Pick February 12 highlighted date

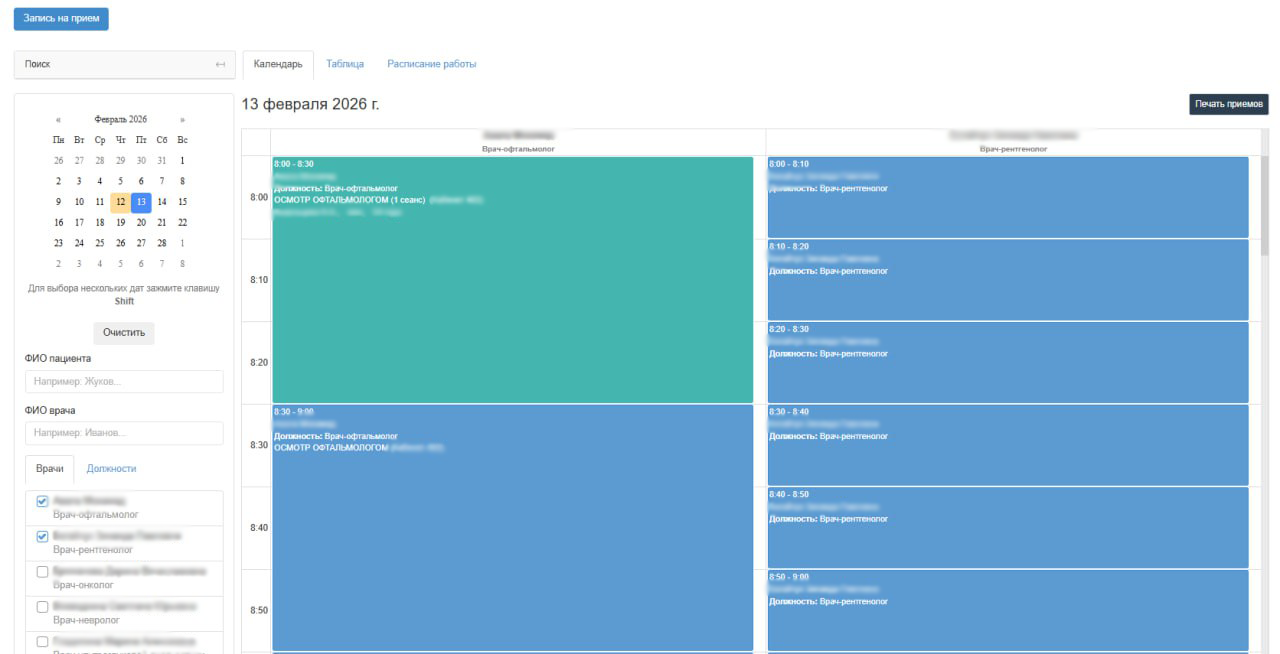(120, 202)
